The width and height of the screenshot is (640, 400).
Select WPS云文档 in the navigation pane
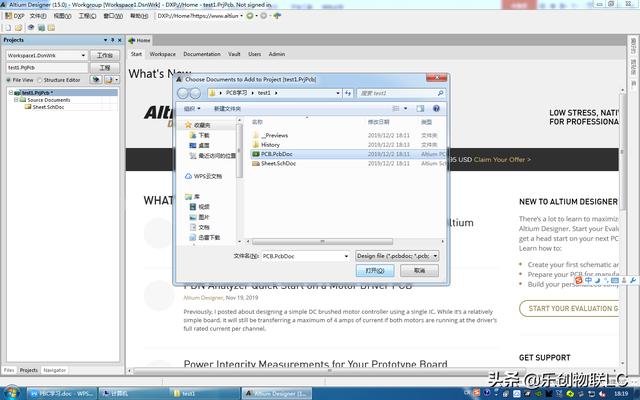204,176
